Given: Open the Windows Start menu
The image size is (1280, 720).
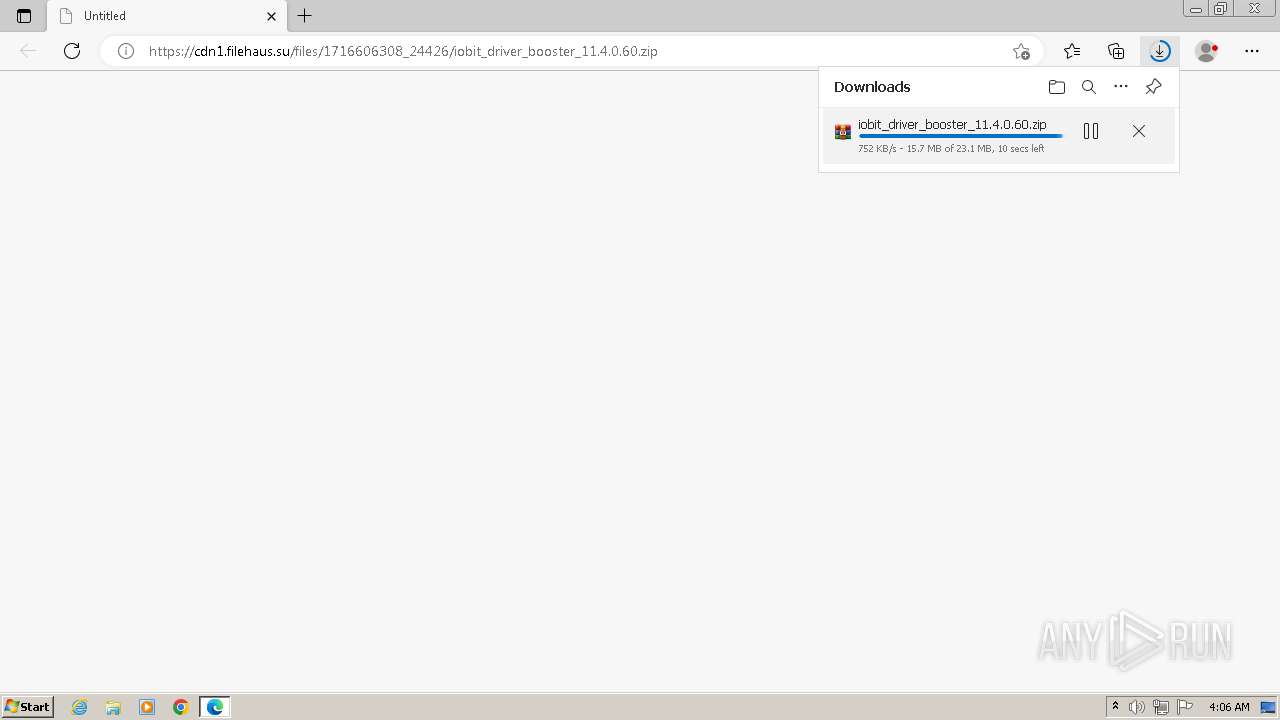Looking at the screenshot, I should (28, 707).
